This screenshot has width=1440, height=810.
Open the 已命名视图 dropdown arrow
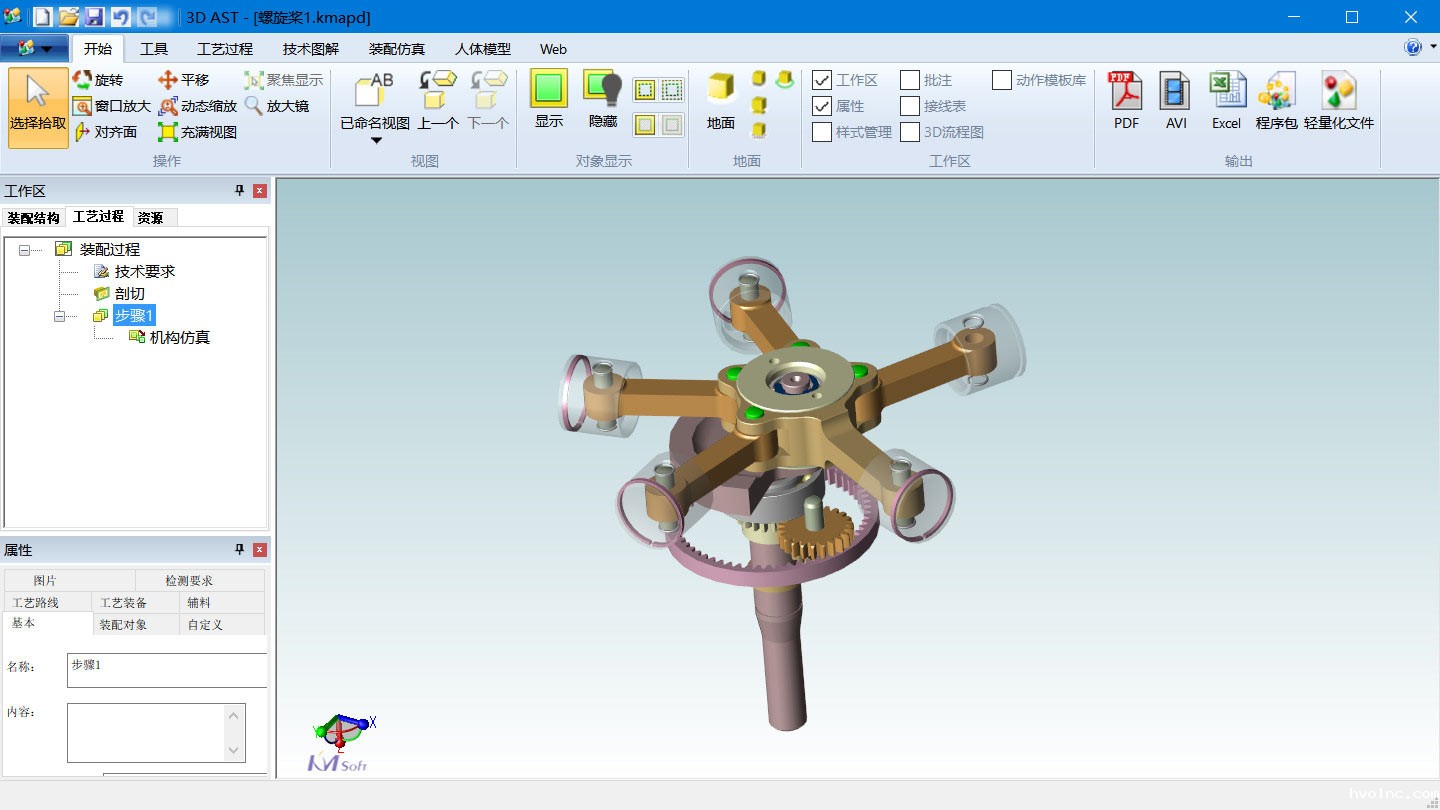click(376, 141)
